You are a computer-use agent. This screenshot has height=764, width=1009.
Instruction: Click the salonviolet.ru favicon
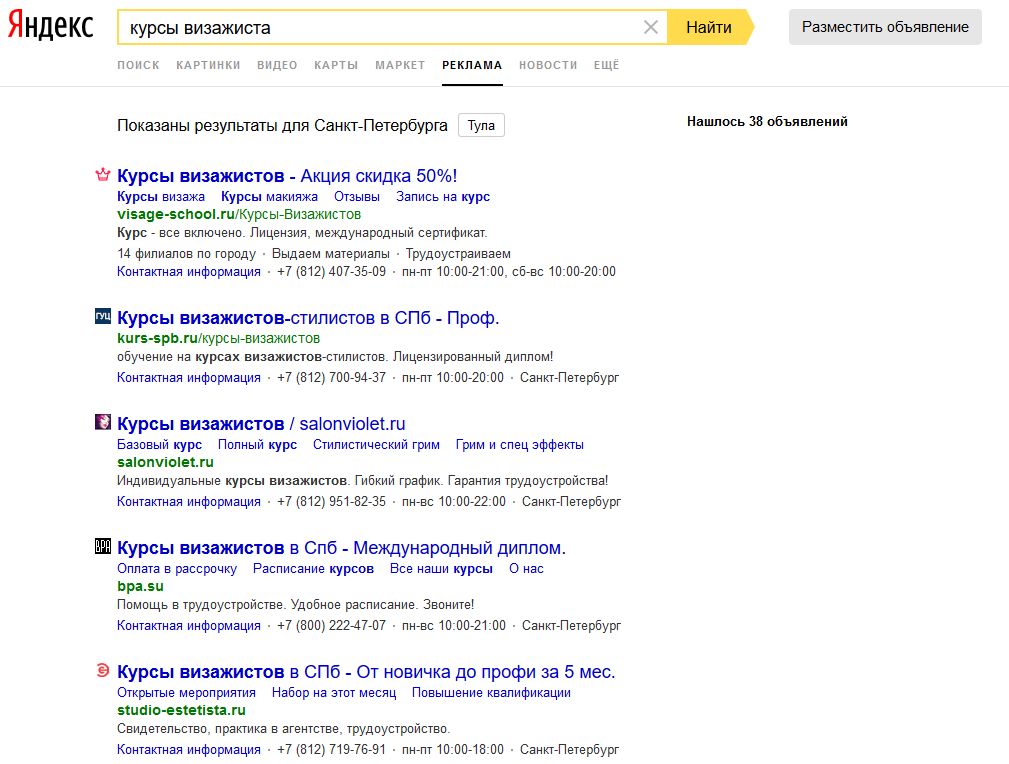pos(103,422)
